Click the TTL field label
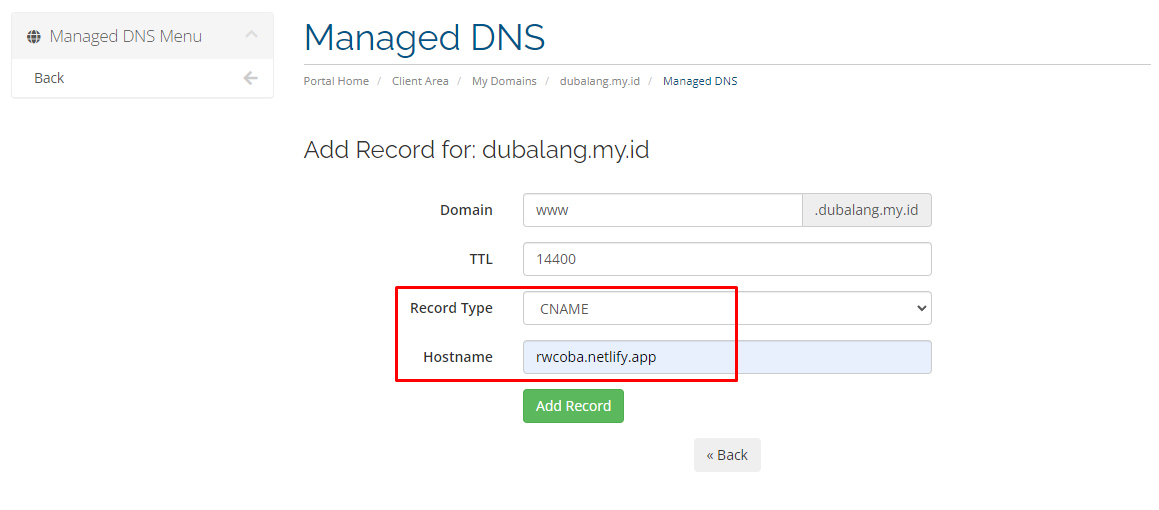The height and width of the screenshot is (510, 1159). [480, 259]
